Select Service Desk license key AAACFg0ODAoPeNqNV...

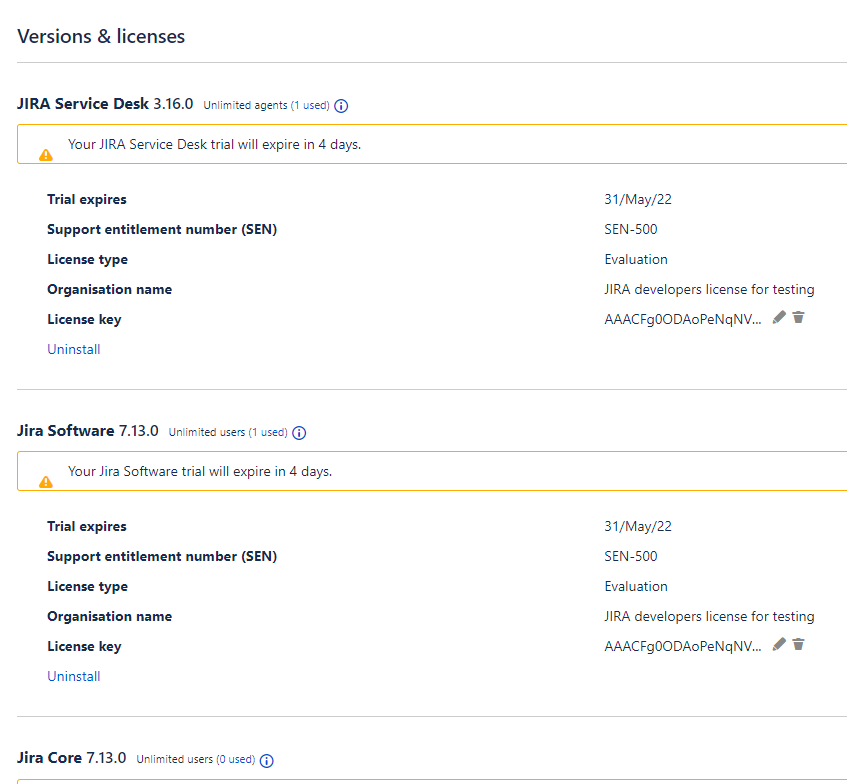tap(683, 319)
